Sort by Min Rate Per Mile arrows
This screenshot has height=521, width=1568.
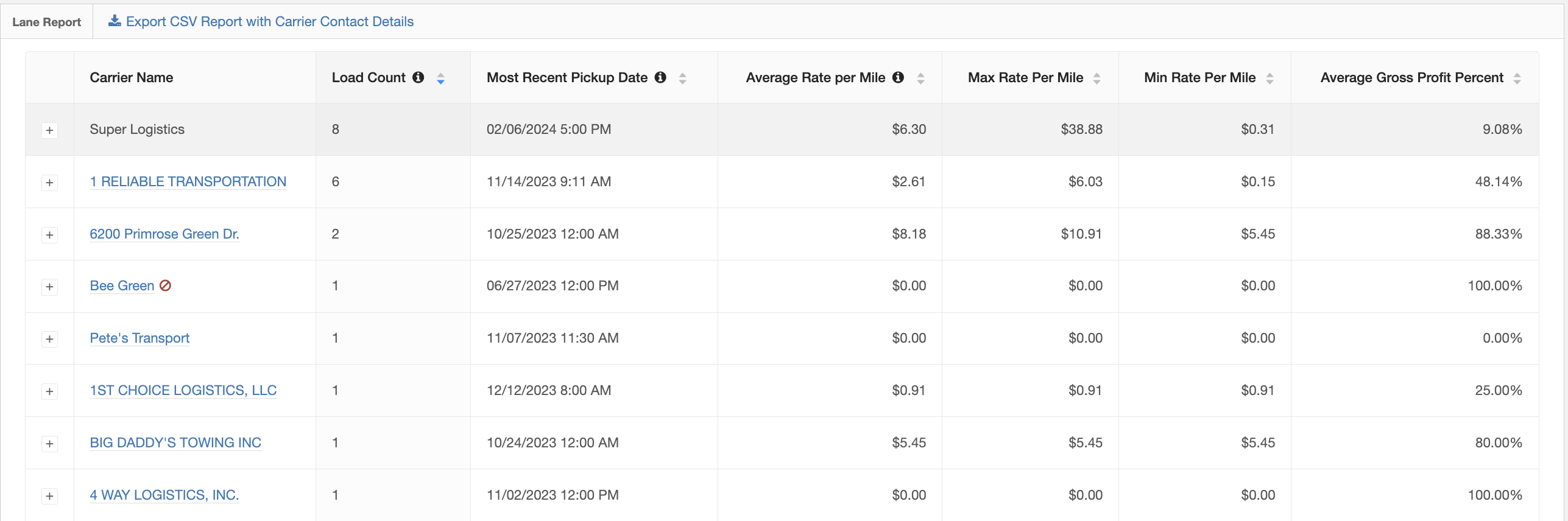coord(1270,79)
